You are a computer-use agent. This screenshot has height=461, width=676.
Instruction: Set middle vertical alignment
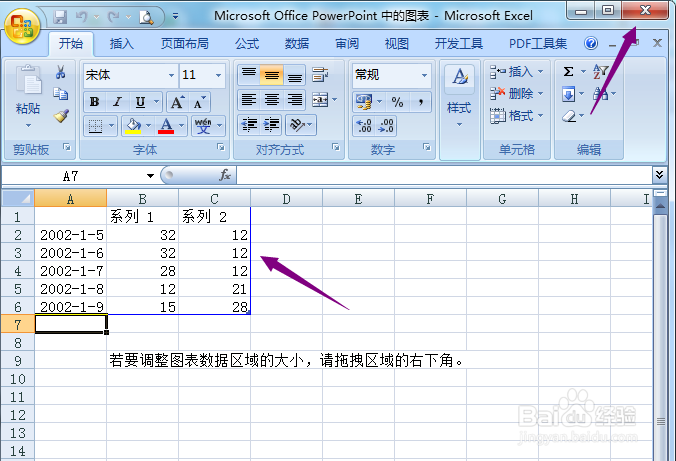pyautogui.click(x=272, y=75)
